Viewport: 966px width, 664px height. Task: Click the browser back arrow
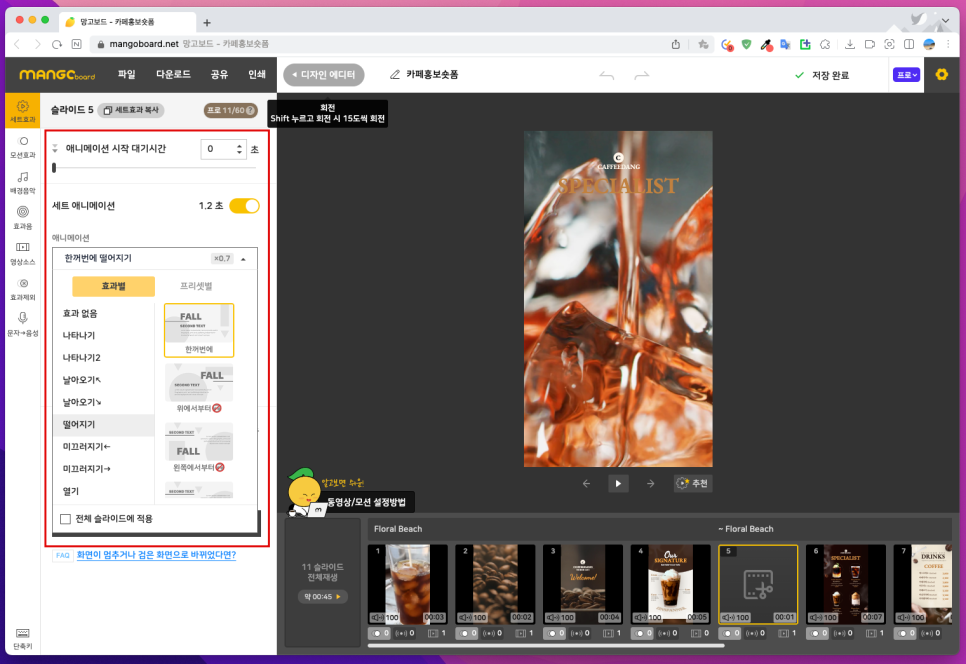tap(17, 44)
